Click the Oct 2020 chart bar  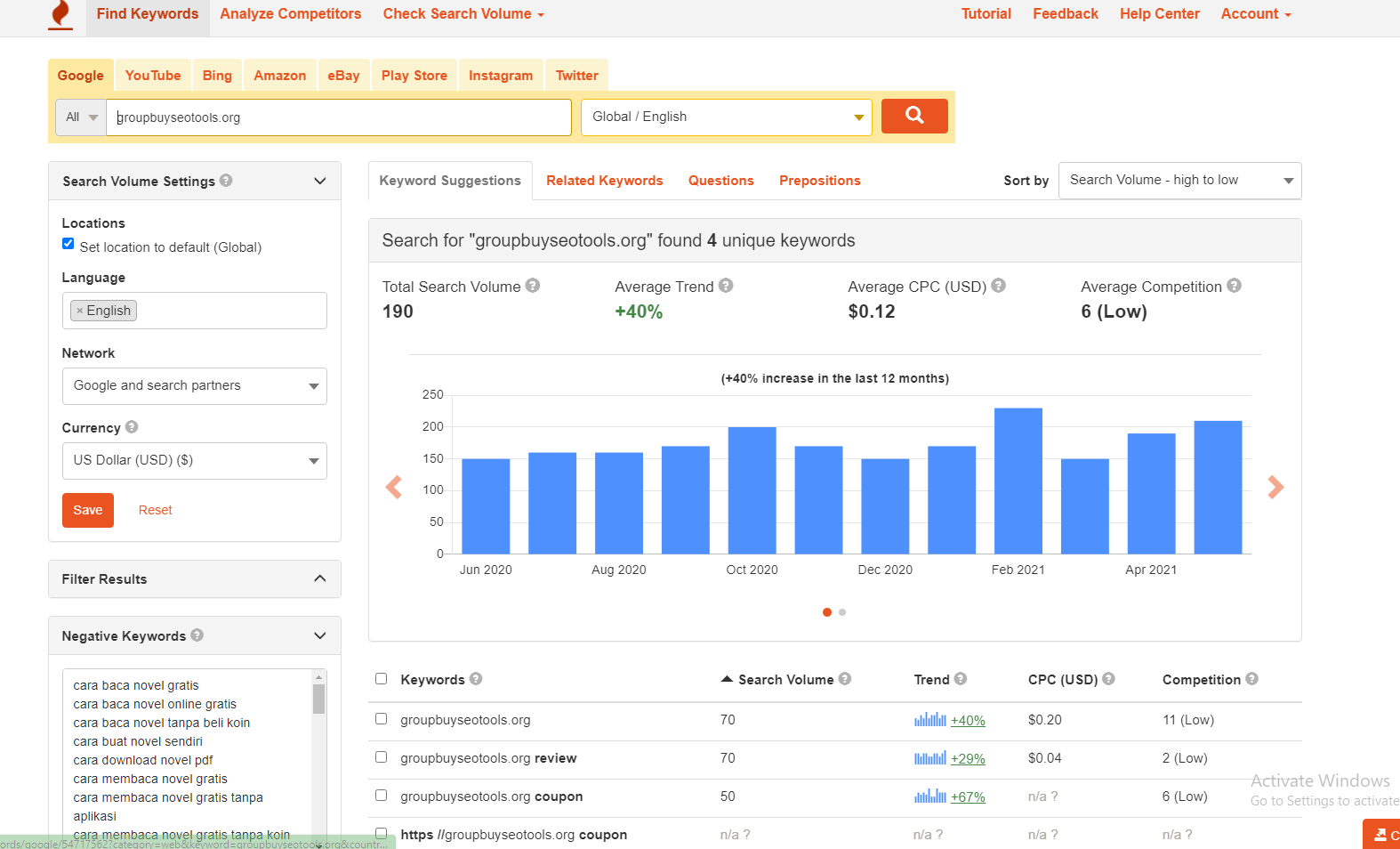[752, 490]
